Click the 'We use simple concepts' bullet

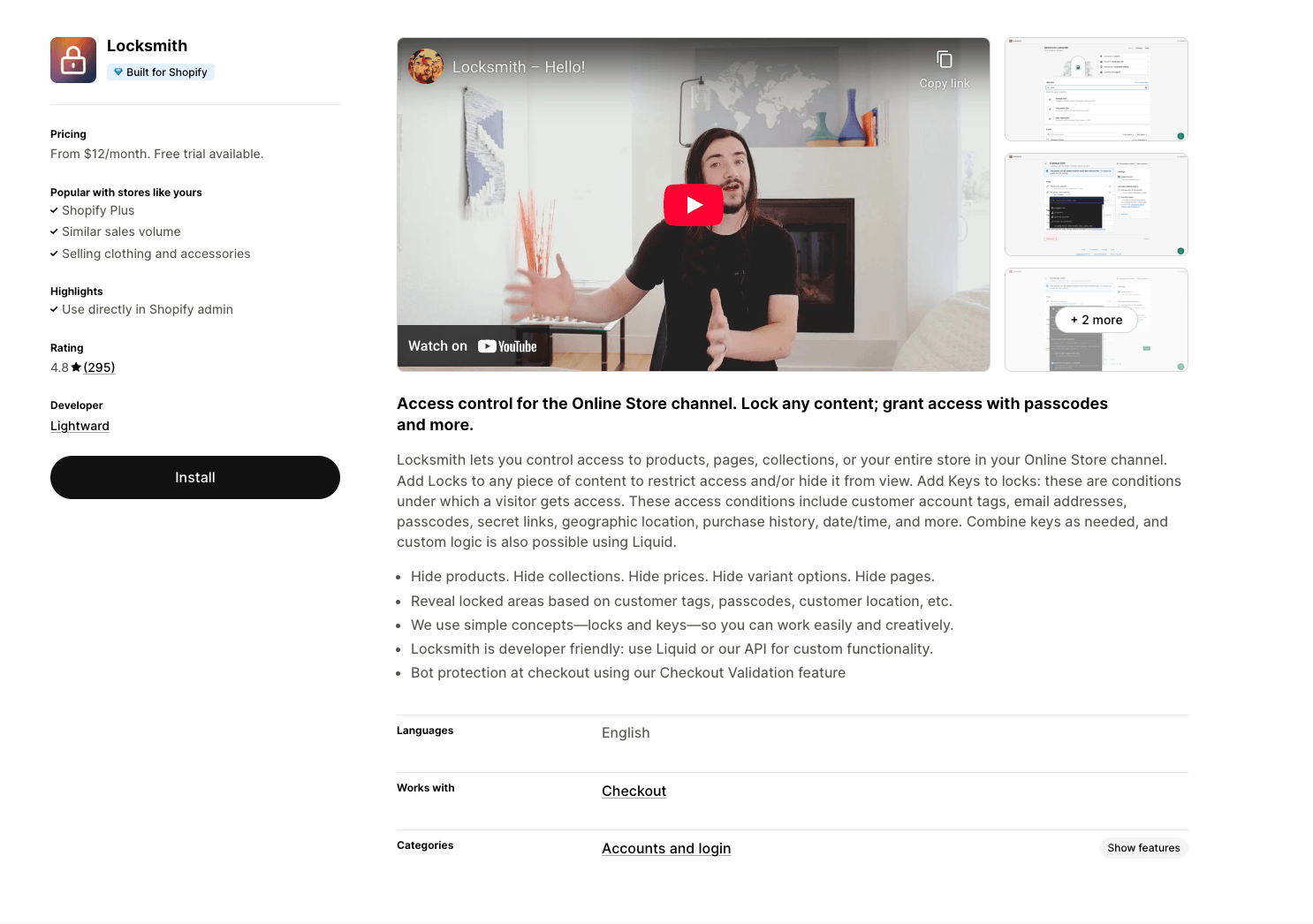click(x=682, y=625)
